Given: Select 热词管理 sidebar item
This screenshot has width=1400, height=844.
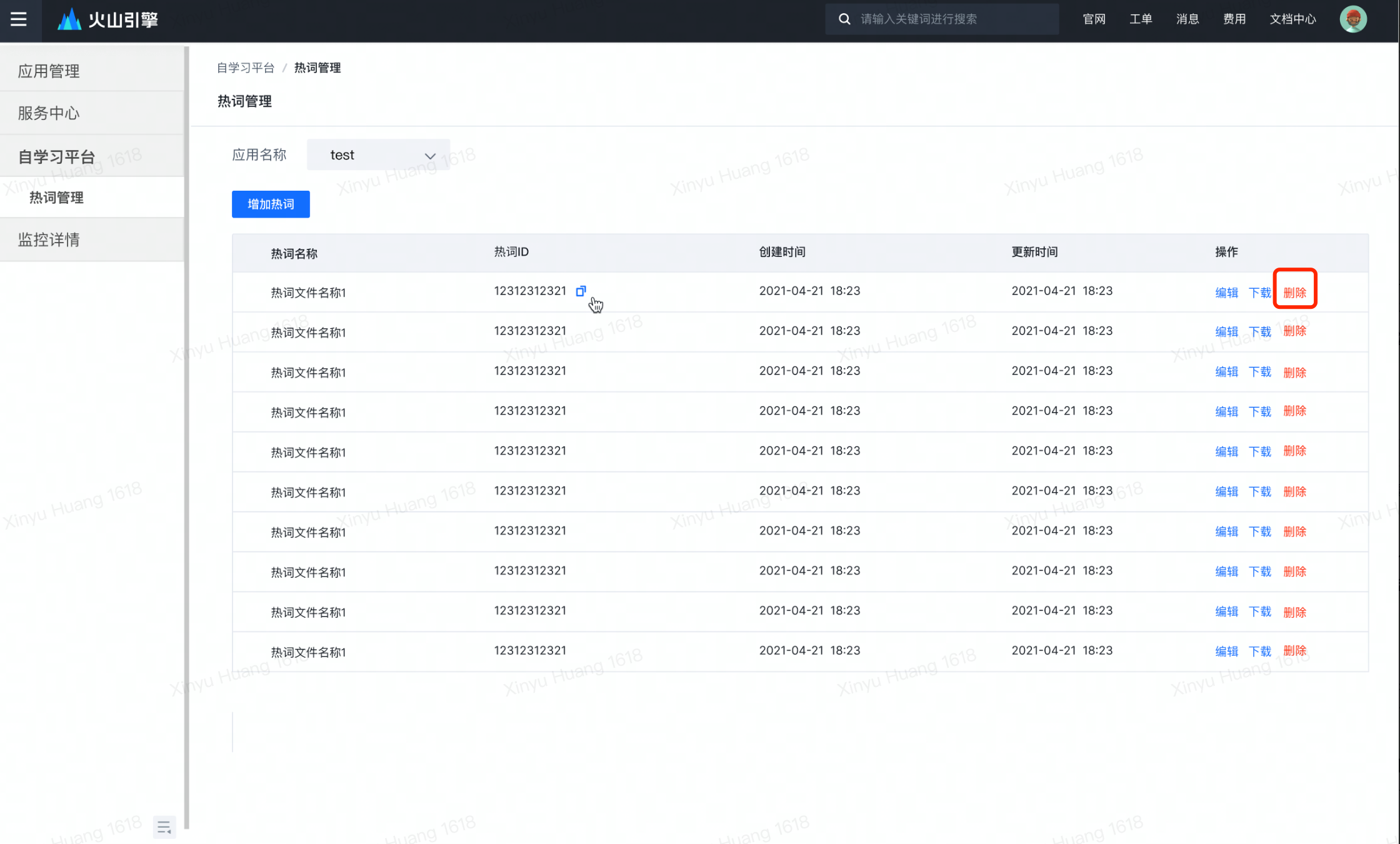Looking at the screenshot, I should [x=57, y=198].
